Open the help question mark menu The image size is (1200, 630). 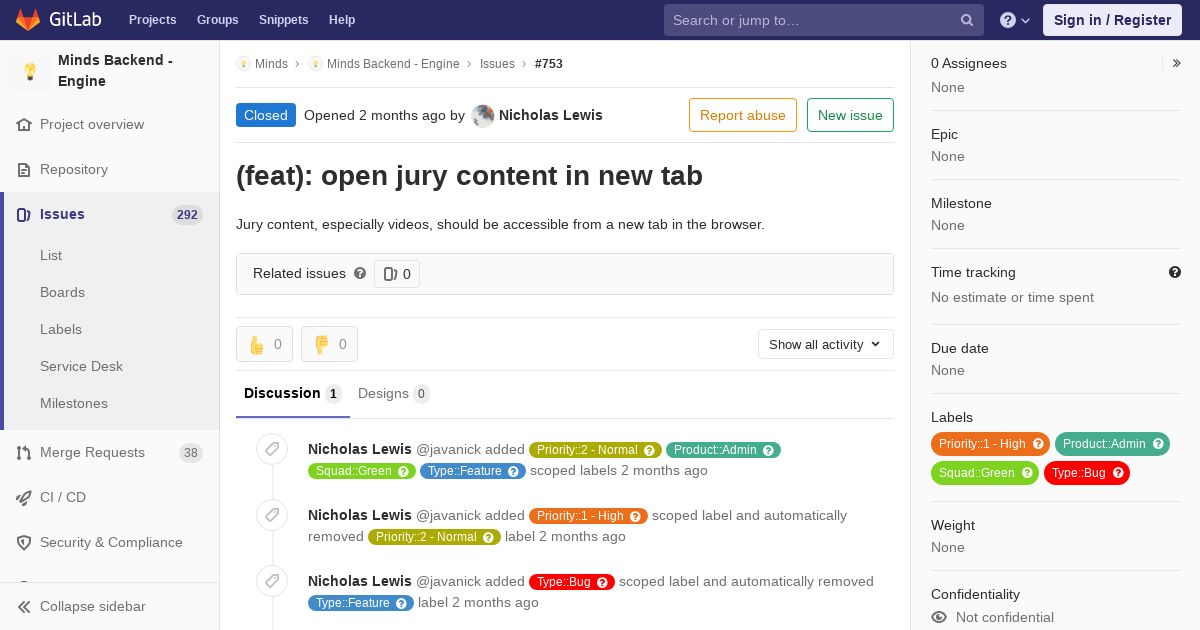(1015, 20)
